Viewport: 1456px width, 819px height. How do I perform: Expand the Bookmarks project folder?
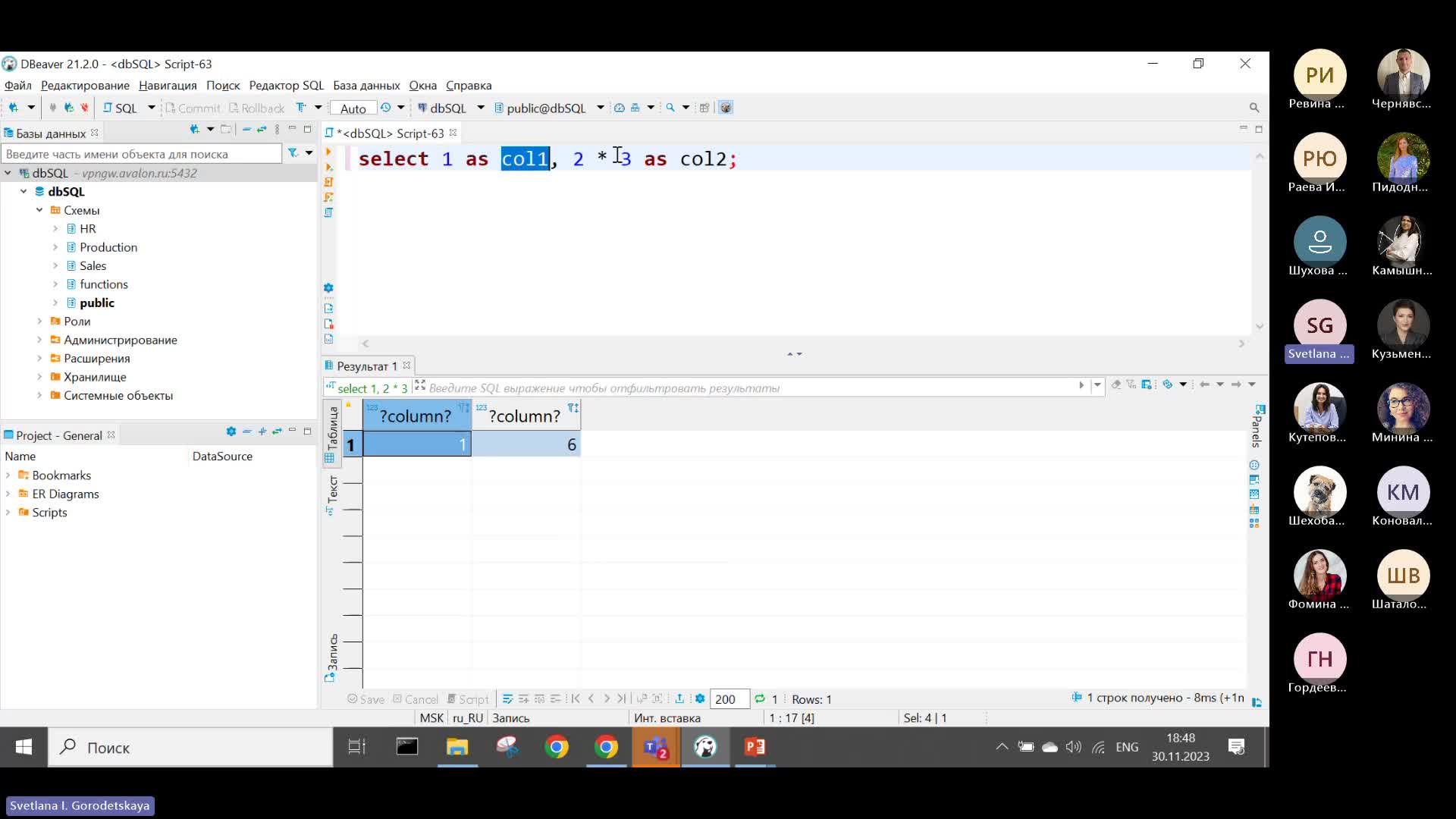8,475
